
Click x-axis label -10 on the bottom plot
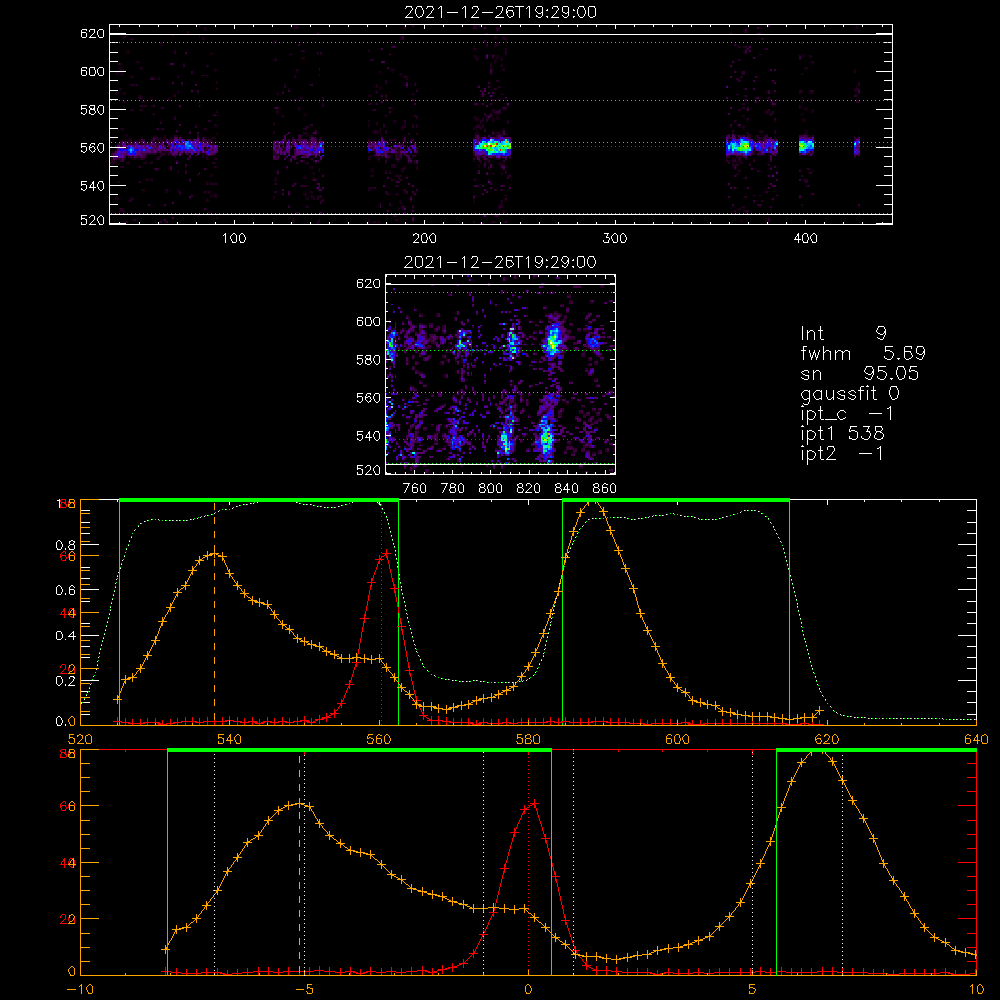80,990
